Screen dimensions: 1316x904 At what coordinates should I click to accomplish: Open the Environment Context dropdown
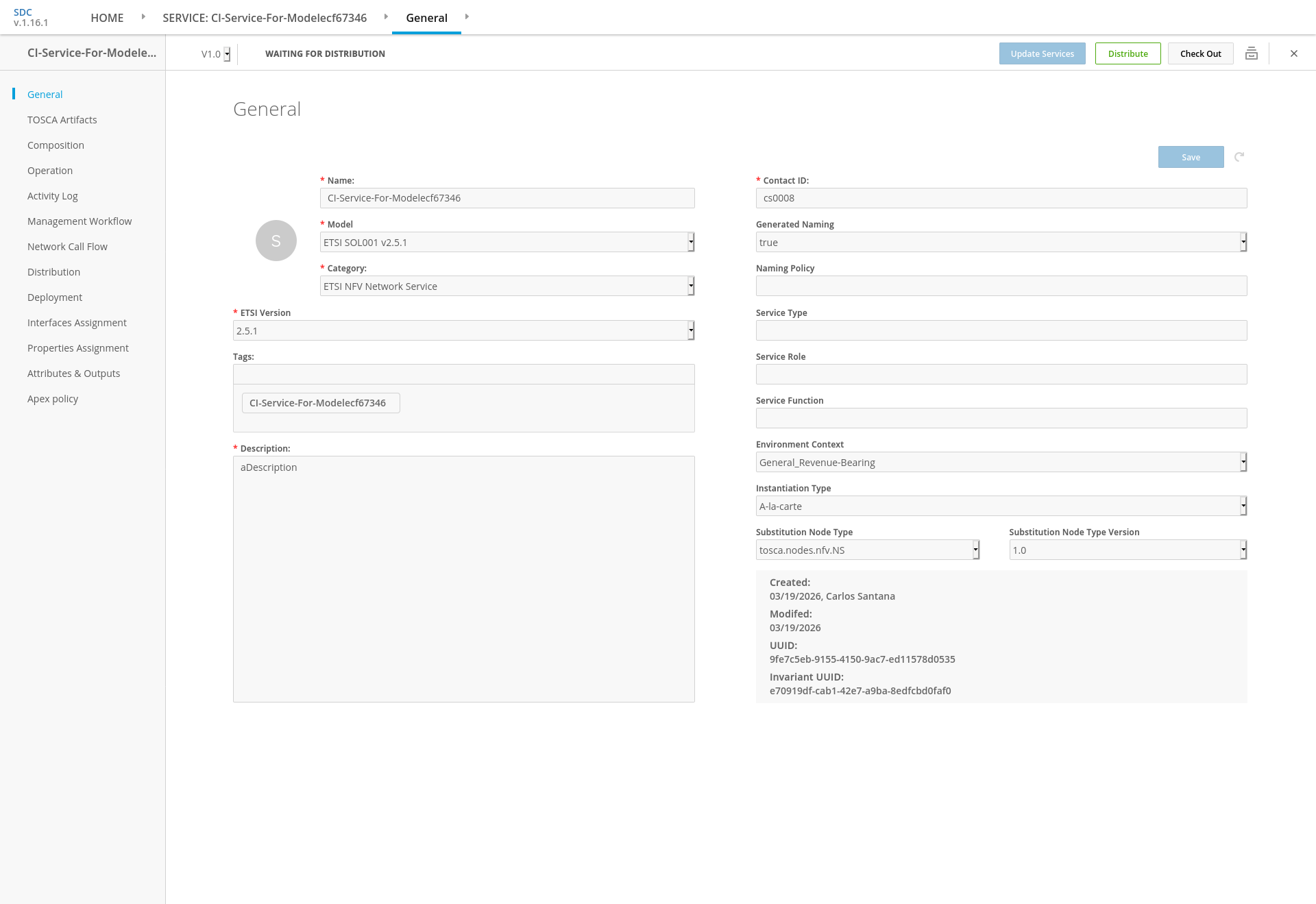pos(1001,462)
